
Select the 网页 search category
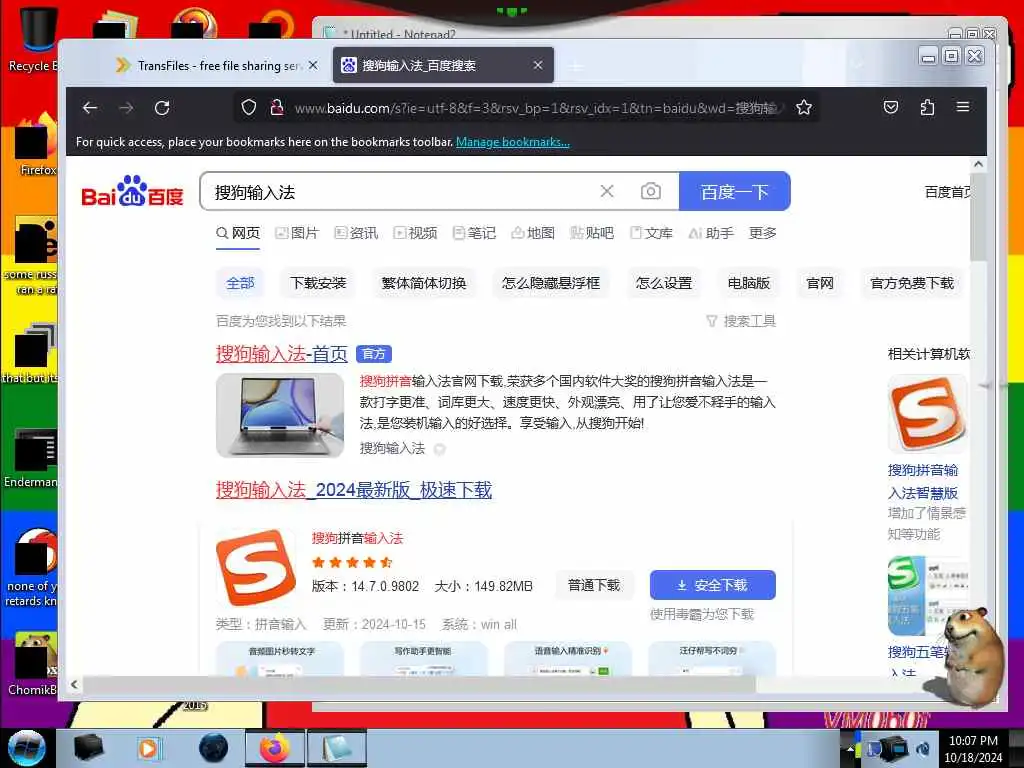(x=238, y=233)
